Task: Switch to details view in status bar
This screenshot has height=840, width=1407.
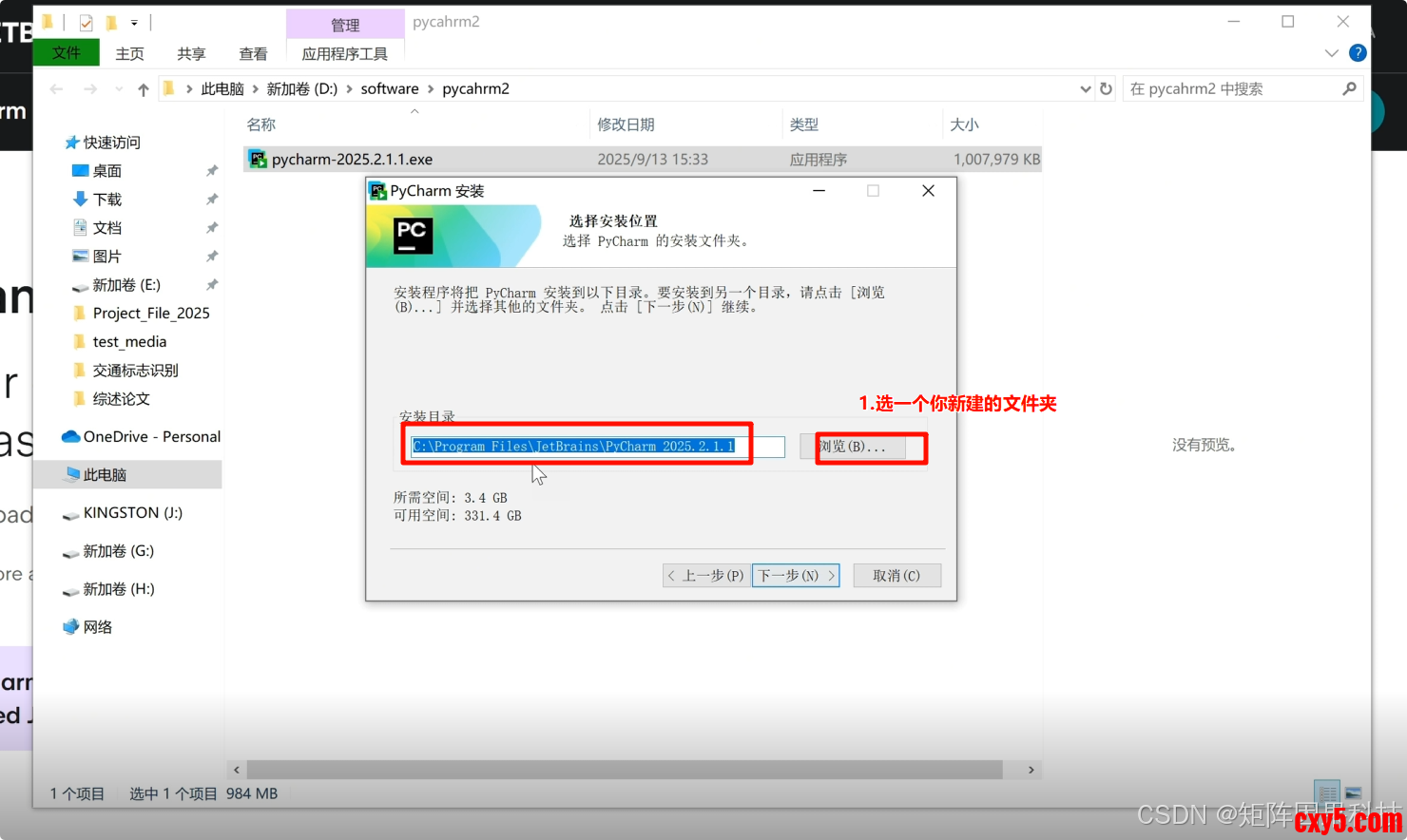Action: (1327, 792)
